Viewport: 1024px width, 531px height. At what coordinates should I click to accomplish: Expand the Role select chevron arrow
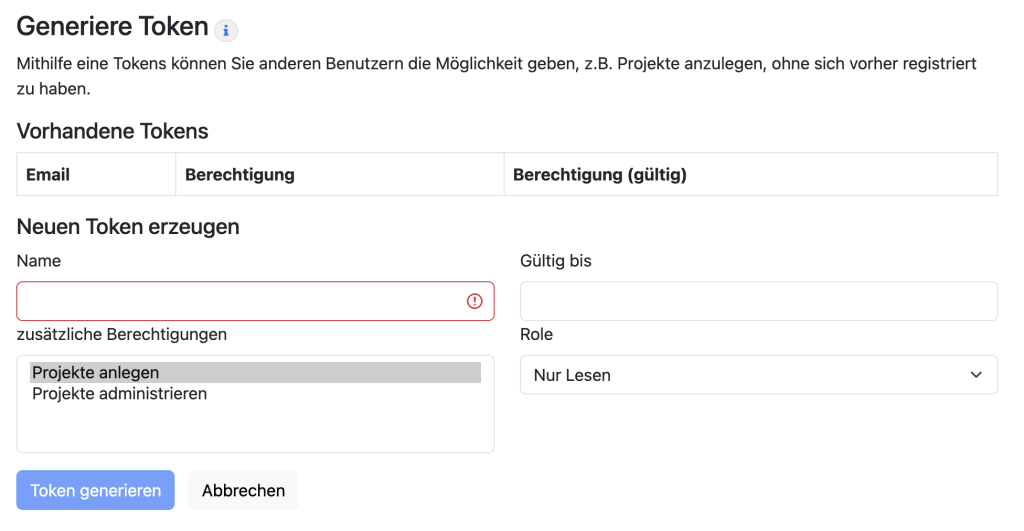coord(976,375)
